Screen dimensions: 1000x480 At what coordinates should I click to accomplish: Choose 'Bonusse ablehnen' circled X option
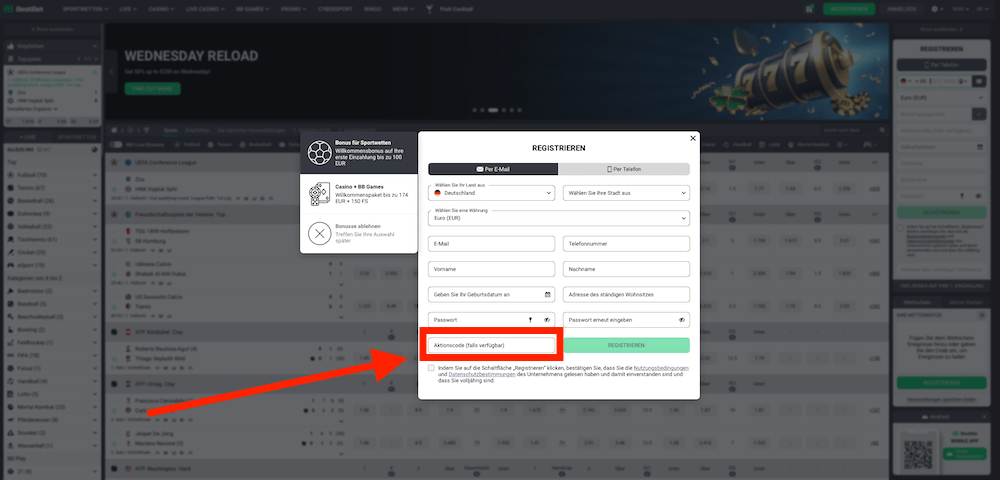click(x=359, y=234)
